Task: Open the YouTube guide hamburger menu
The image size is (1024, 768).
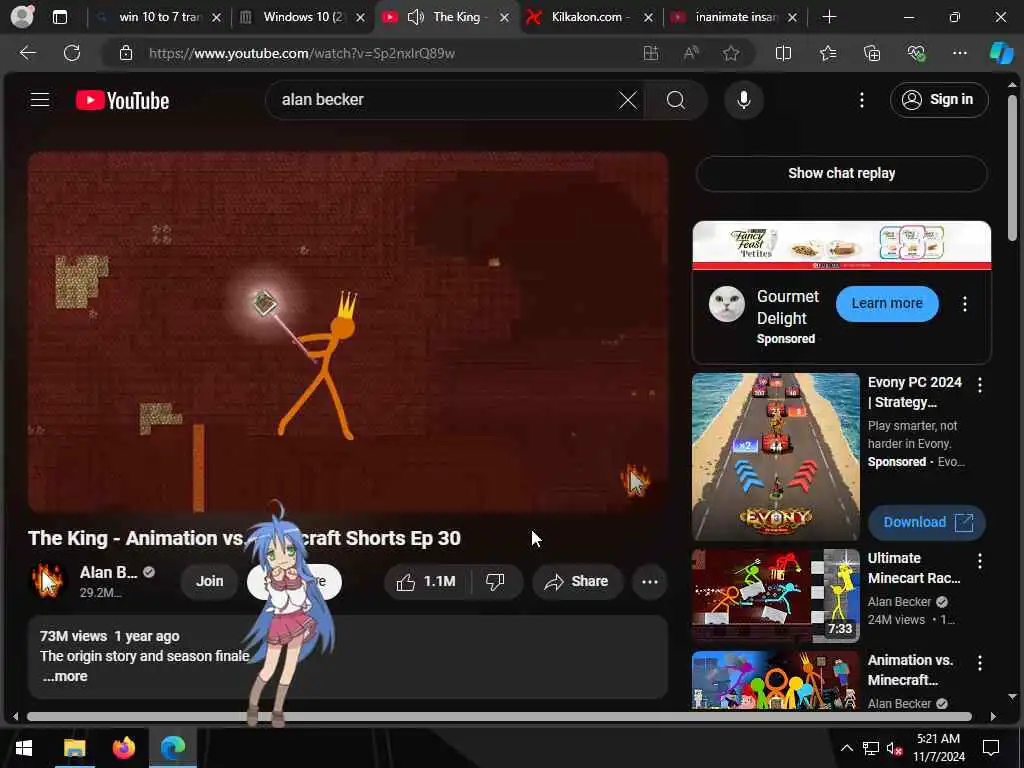Action: 40,100
